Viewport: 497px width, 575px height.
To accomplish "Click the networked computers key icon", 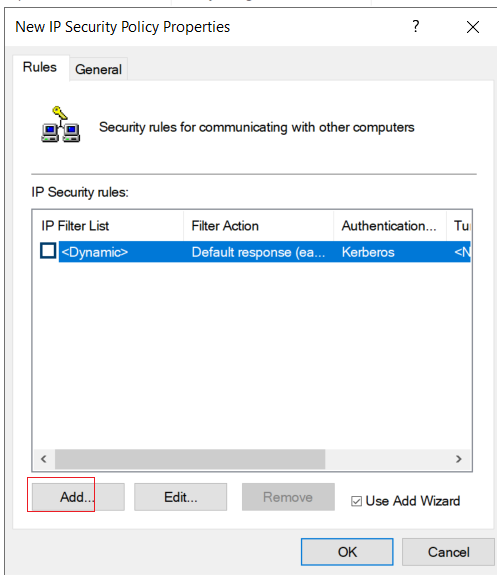I will [x=61, y=124].
